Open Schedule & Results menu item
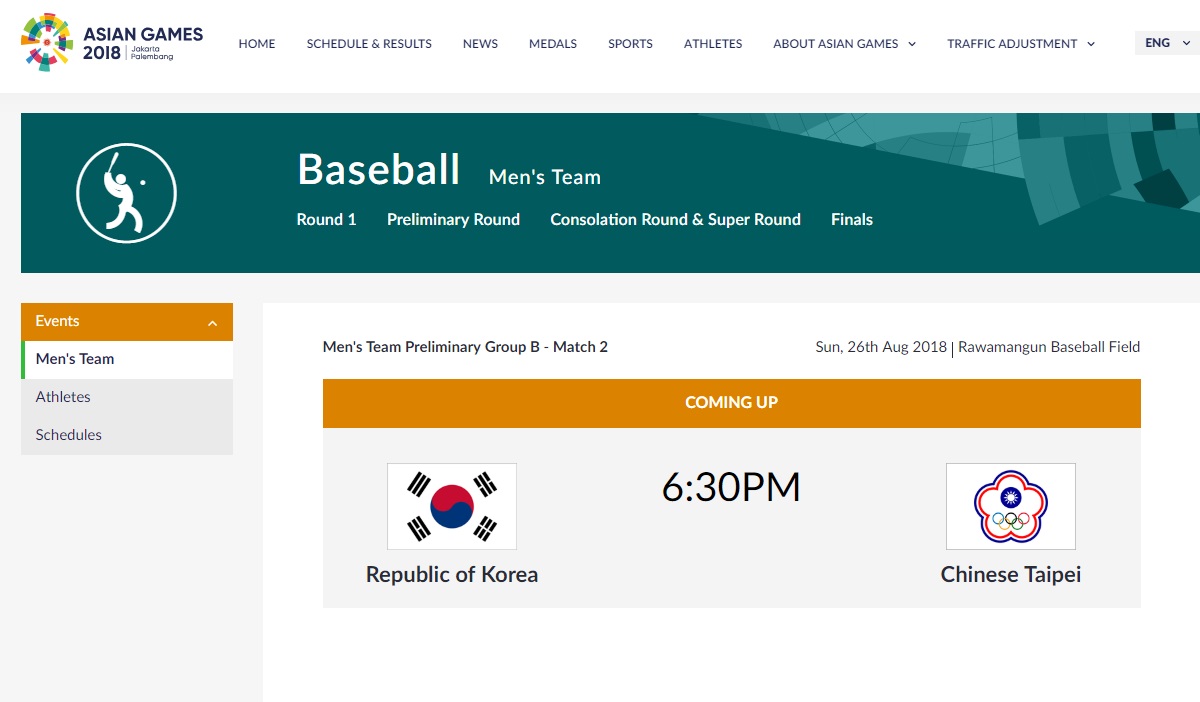The width and height of the screenshot is (1200, 702). [x=369, y=44]
